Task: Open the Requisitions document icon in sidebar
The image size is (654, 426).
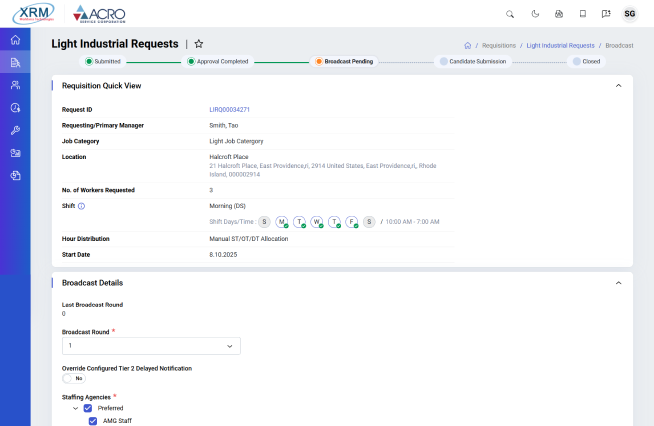Action: [x=15, y=63]
